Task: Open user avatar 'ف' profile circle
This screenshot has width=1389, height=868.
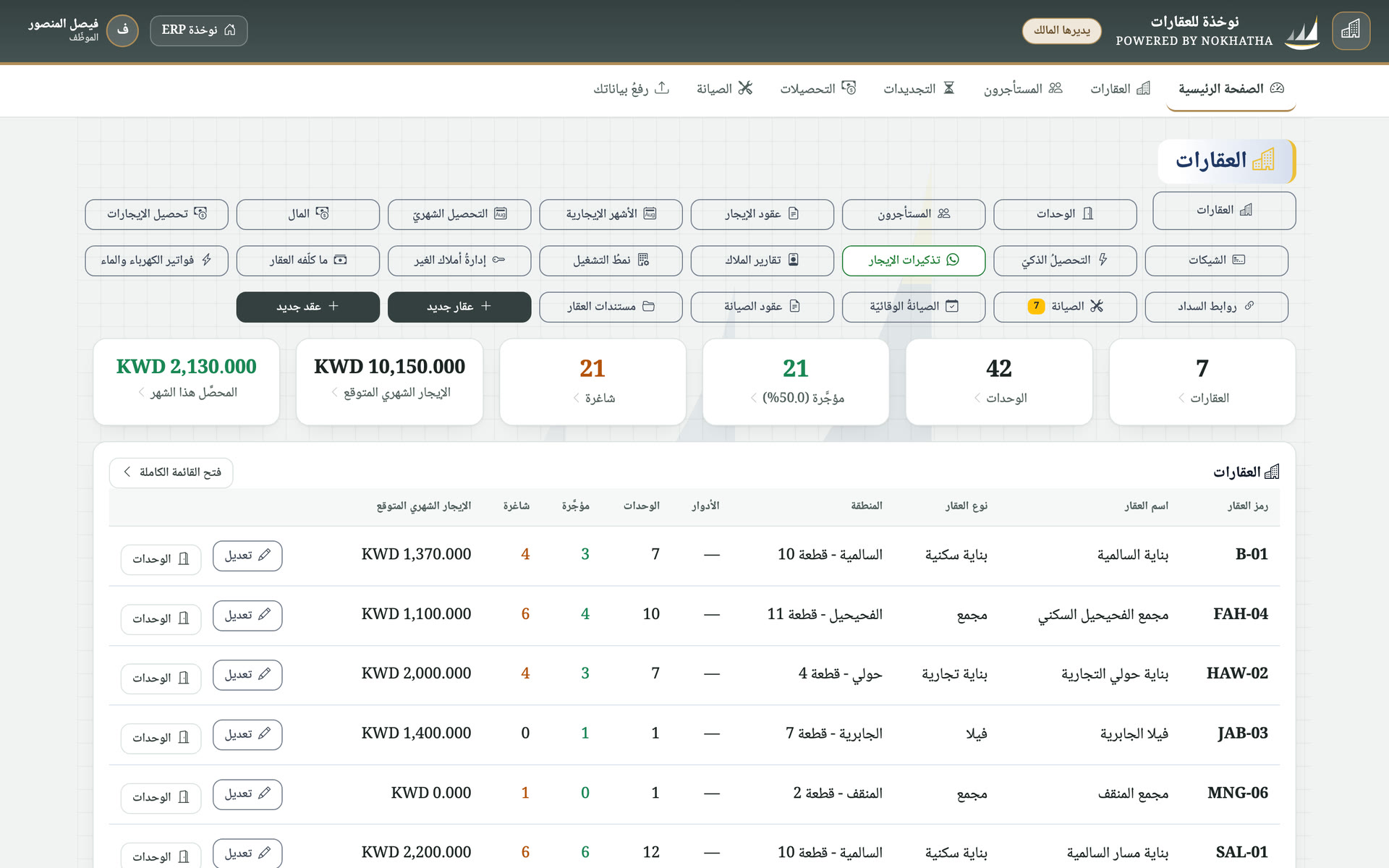Action: click(122, 30)
